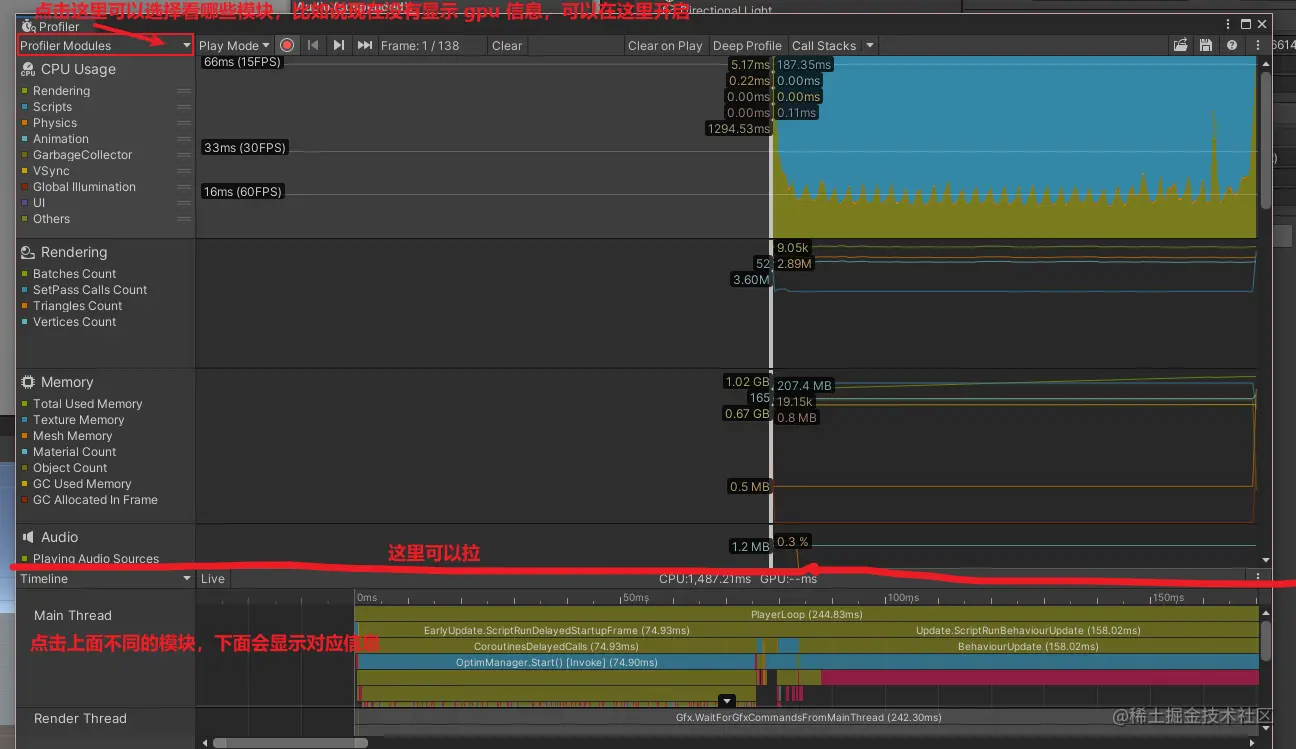Open profiler toolbar kebab menu
Image resolution: width=1296 pixels, height=749 pixels.
1258,45
